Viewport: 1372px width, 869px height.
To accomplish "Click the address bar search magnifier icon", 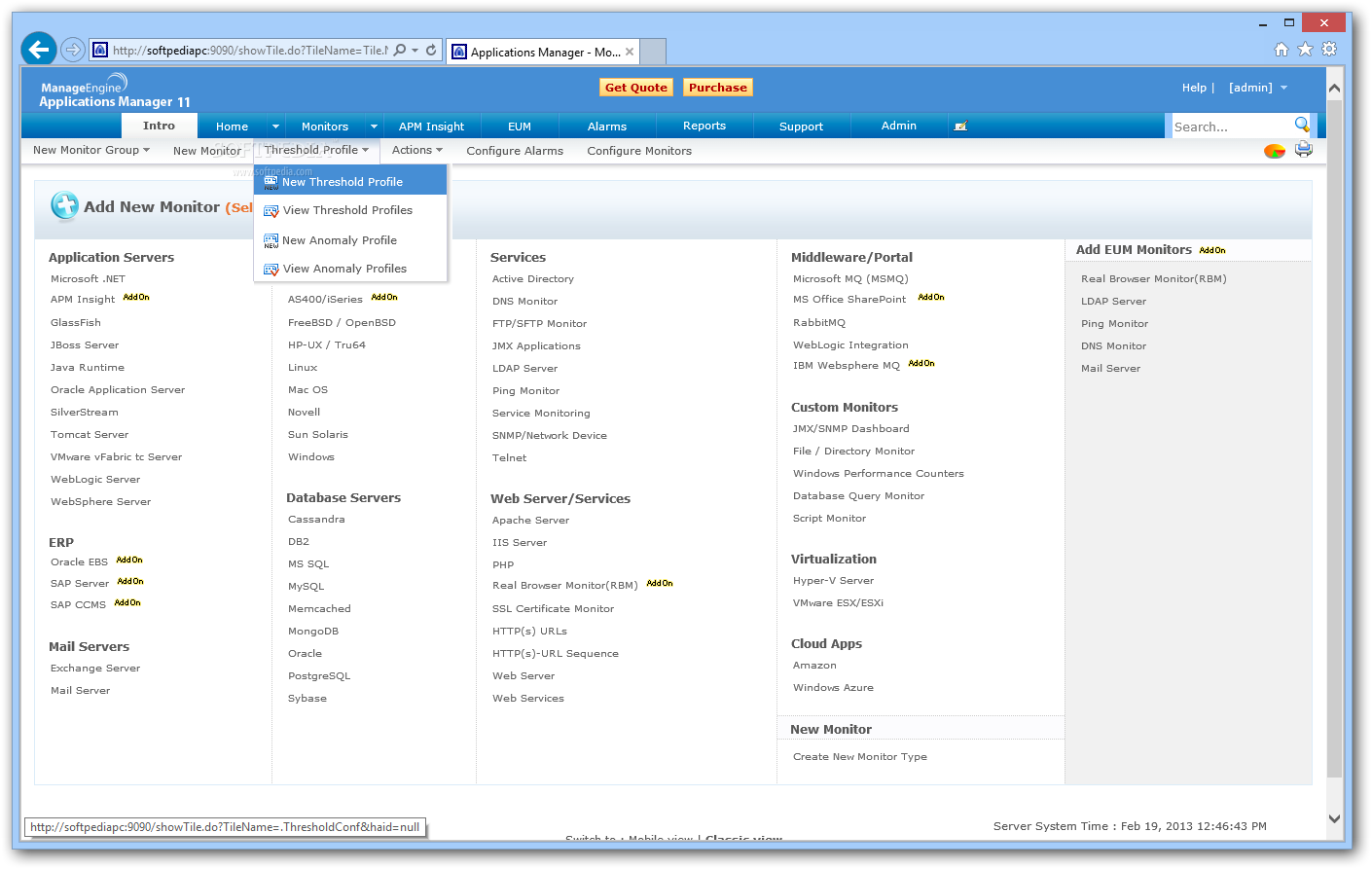I will pos(400,50).
